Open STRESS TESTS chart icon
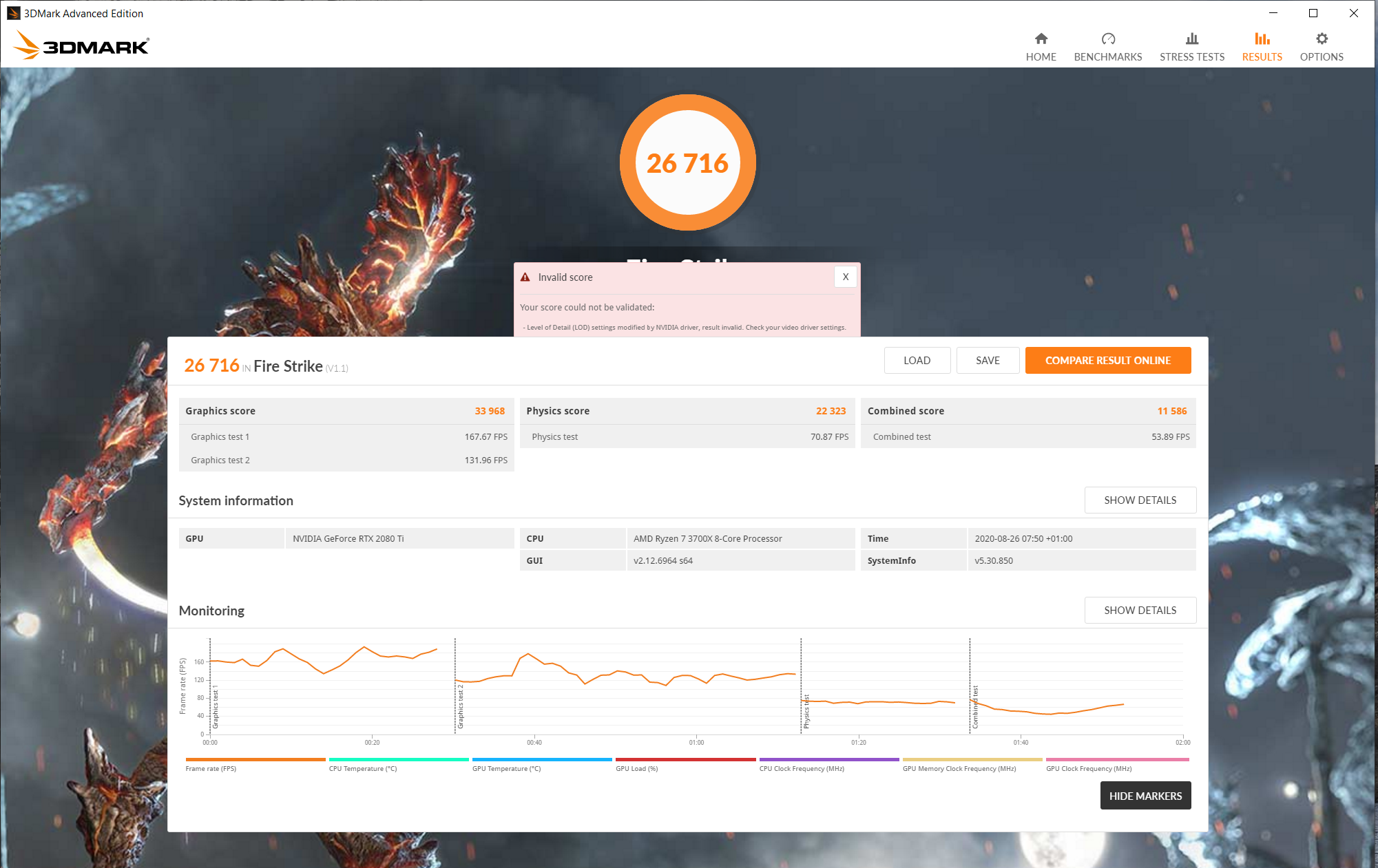The width and height of the screenshot is (1378, 868). point(1191,39)
